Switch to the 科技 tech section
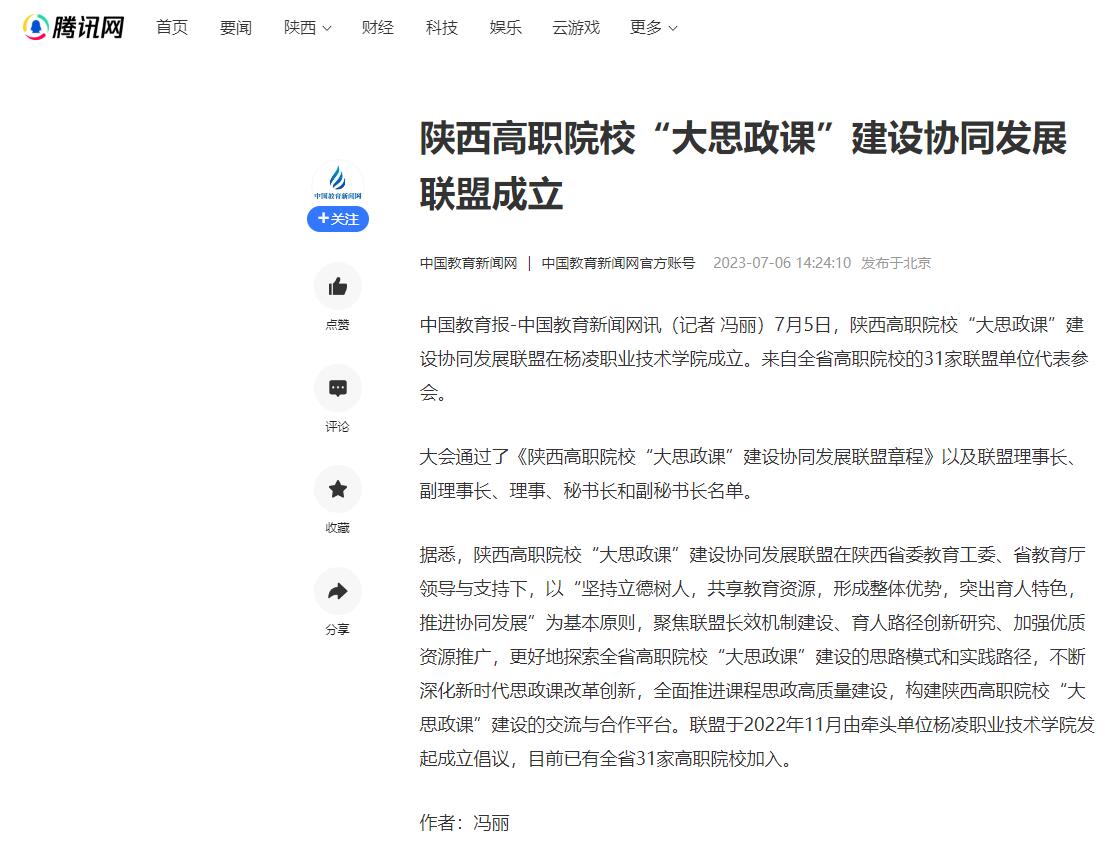The height and width of the screenshot is (846, 1112). point(442,28)
